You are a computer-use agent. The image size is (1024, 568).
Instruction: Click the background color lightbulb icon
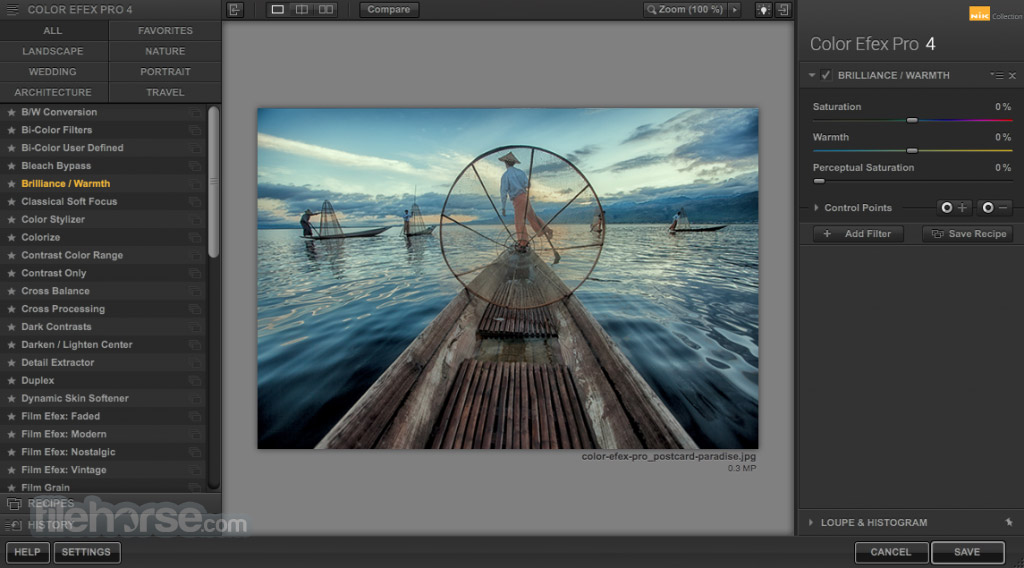click(x=763, y=10)
